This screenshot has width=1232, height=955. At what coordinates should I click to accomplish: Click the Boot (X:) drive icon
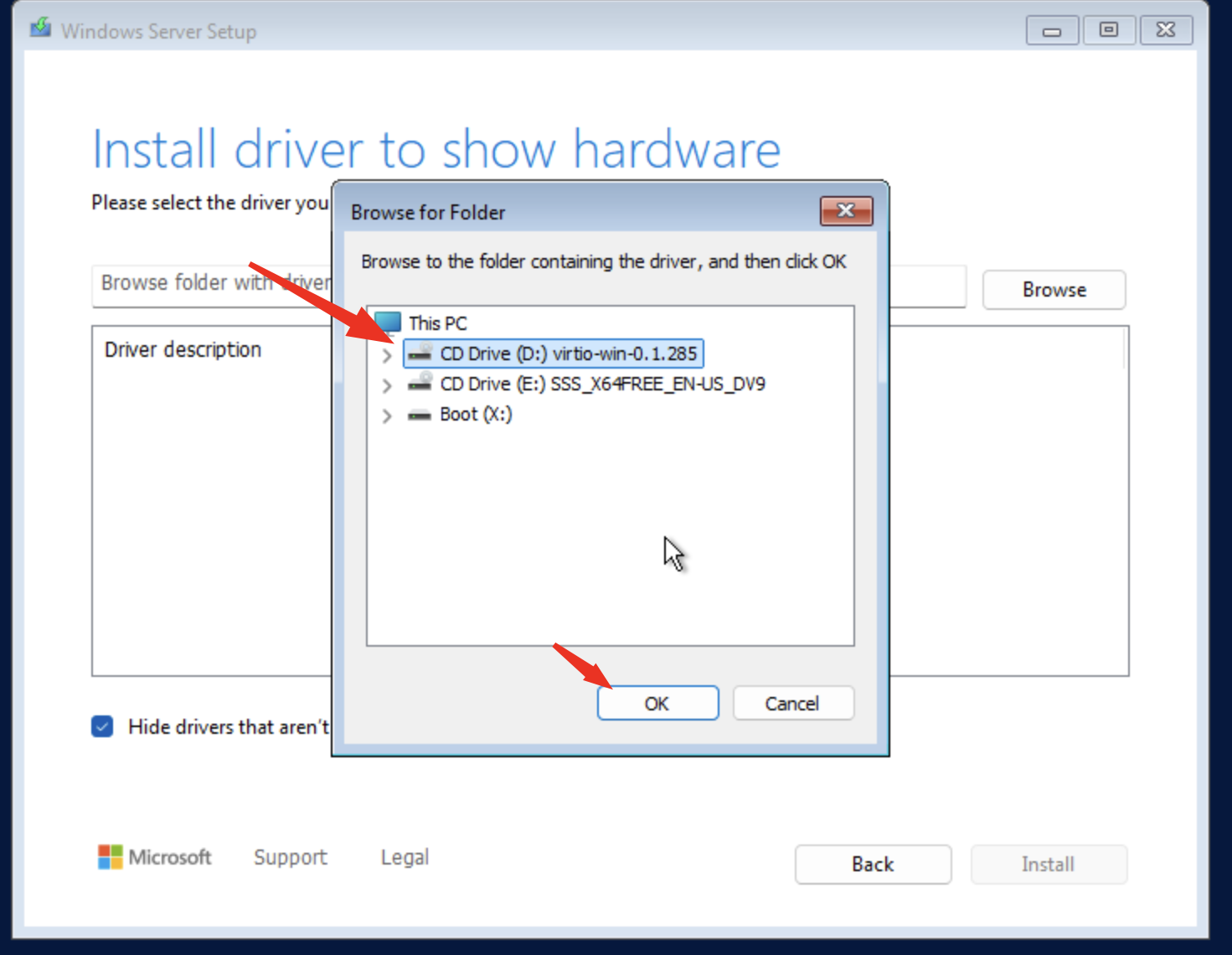coord(420,415)
